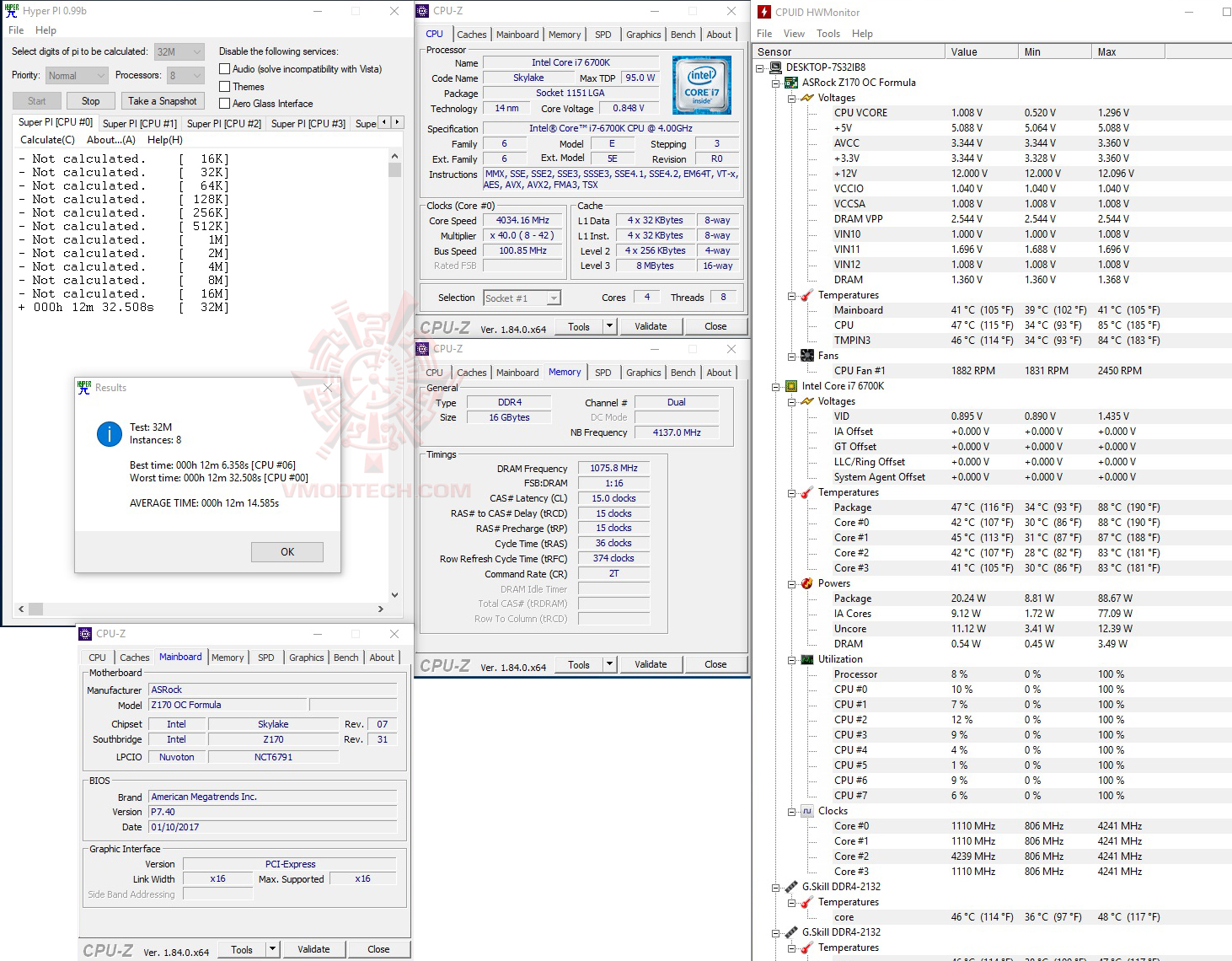Click the DESKTOP-7S32IB8 computer icon in HWMonitor
The width and height of the screenshot is (1232, 961).
(x=775, y=67)
